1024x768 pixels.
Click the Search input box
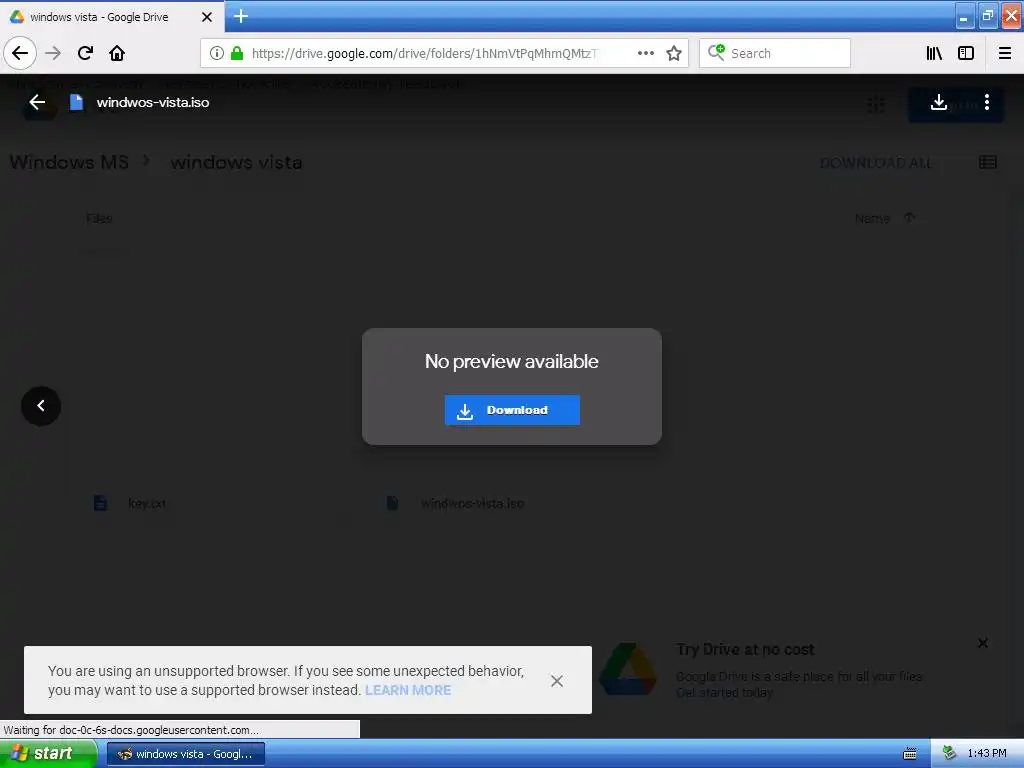775,53
